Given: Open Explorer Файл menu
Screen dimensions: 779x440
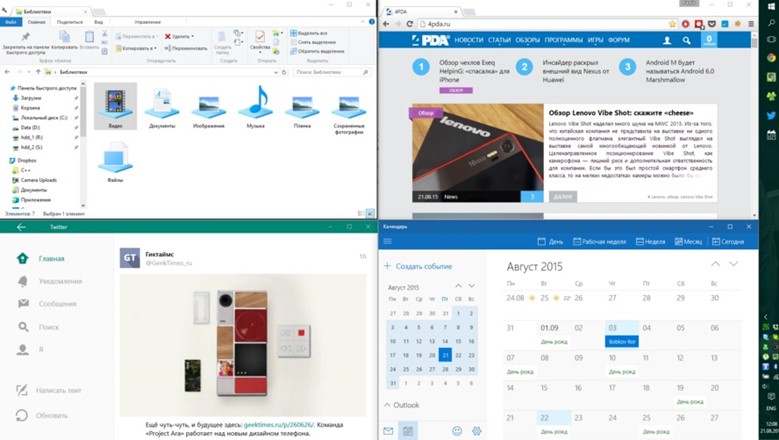Looking at the screenshot, I should [x=11, y=22].
